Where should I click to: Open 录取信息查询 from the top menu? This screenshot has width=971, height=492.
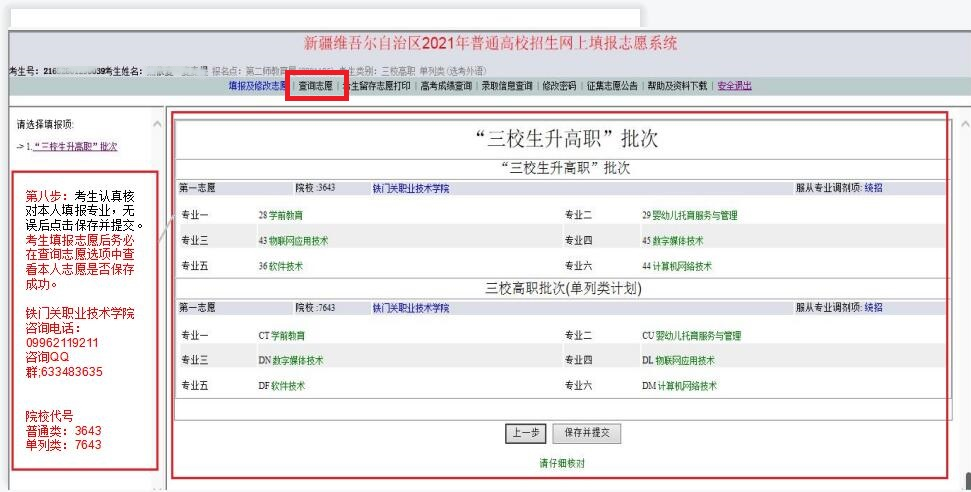pos(506,86)
